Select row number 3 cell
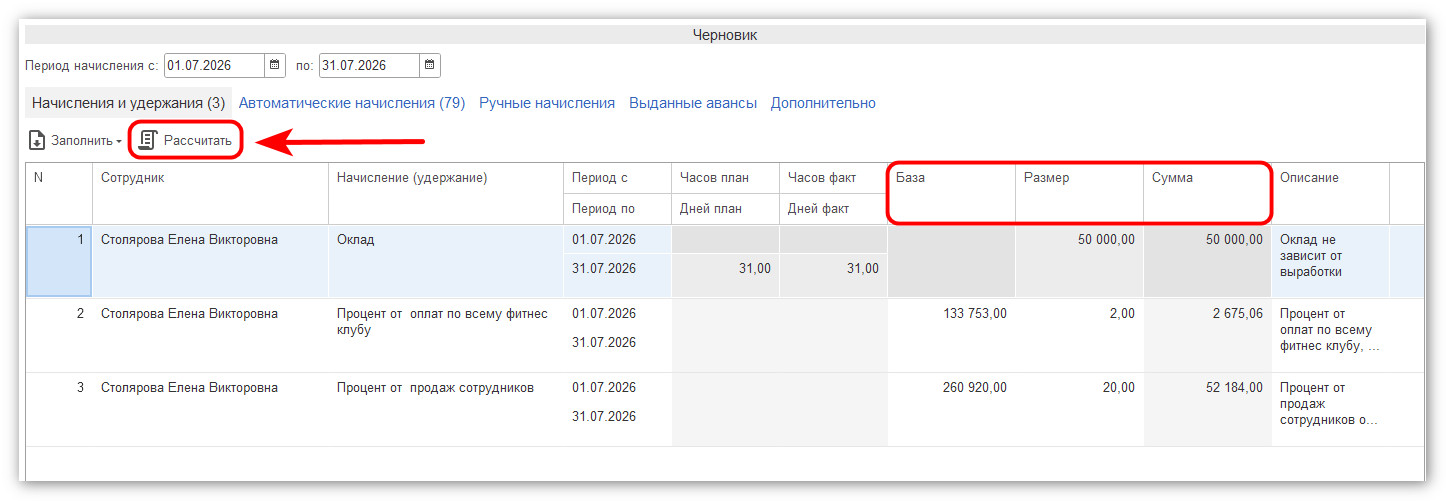1446x501 pixels. (x=59, y=409)
